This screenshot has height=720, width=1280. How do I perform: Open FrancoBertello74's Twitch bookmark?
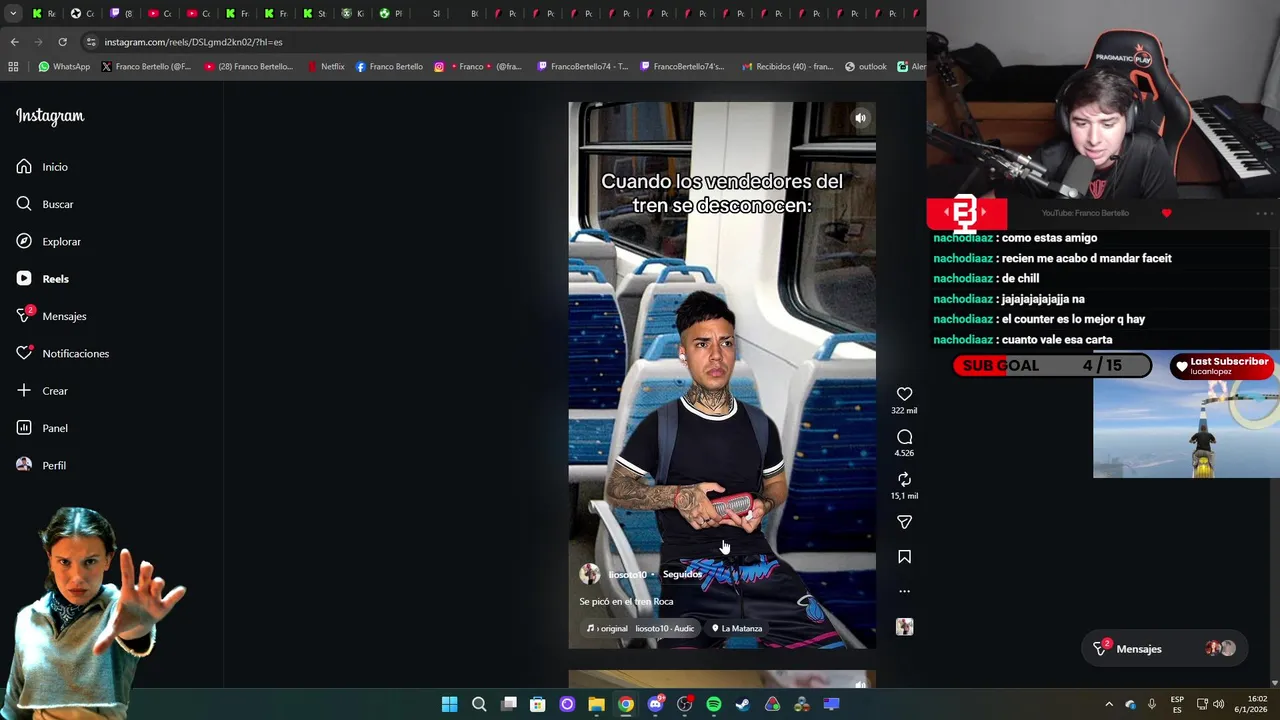pyautogui.click(x=682, y=67)
